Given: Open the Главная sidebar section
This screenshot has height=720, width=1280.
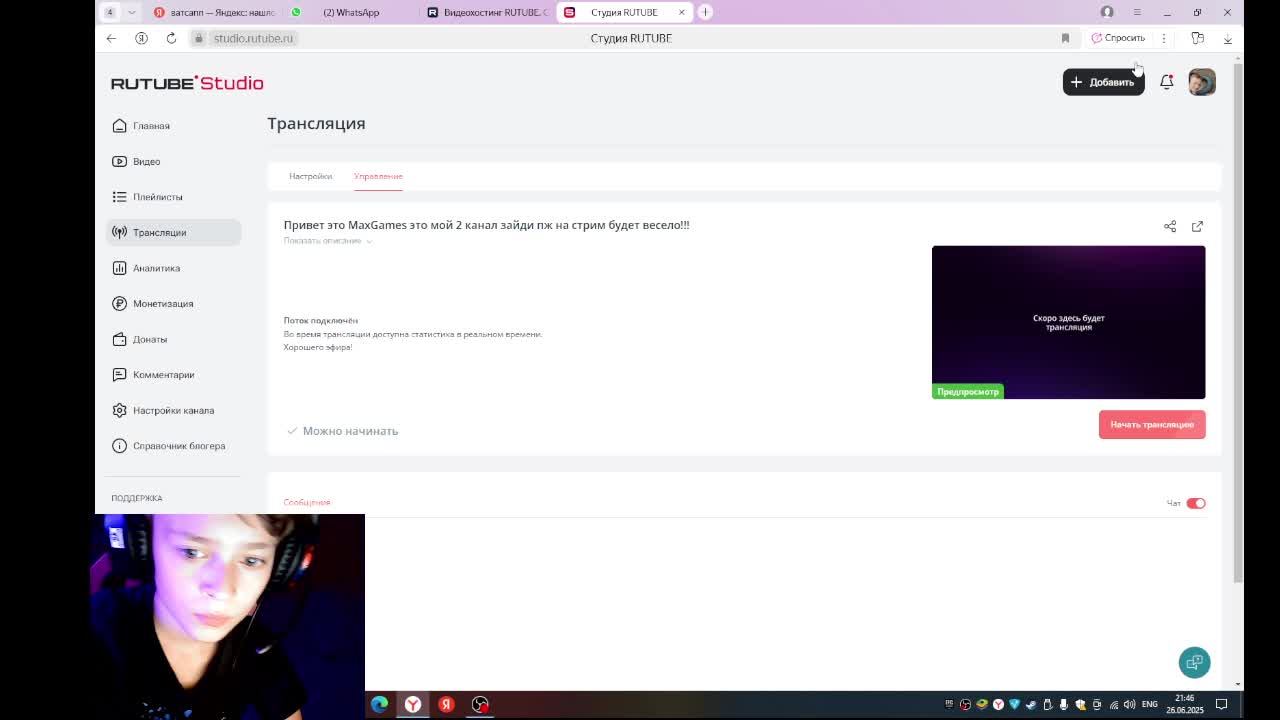Looking at the screenshot, I should click(173, 126).
